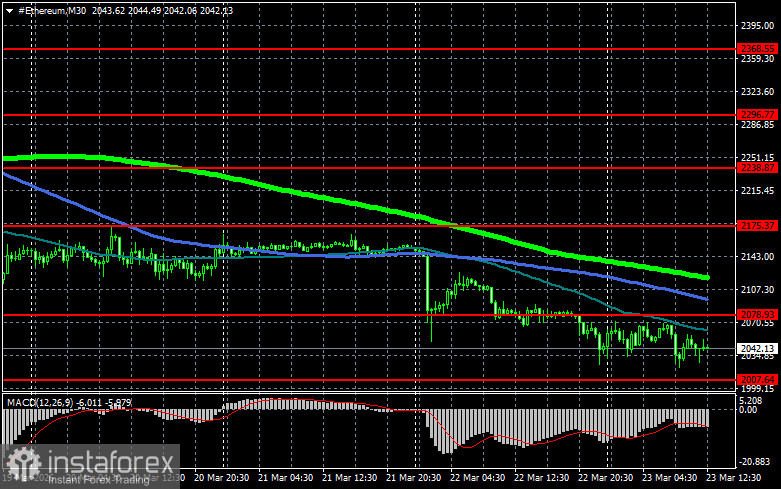The height and width of the screenshot is (489, 781).
Task: Select the 21 Mar 20:30 time axis label
Action: pyautogui.click(x=413, y=478)
